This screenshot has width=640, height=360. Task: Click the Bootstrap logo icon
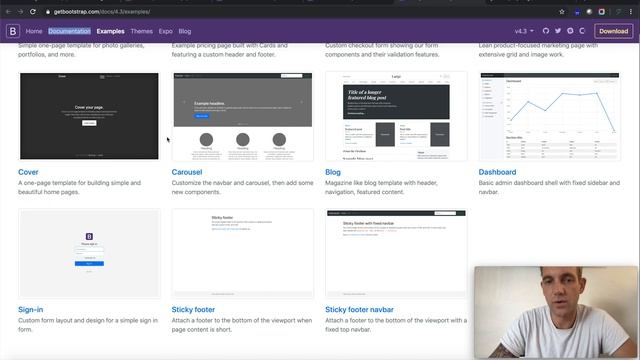click(x=13, y=31)
